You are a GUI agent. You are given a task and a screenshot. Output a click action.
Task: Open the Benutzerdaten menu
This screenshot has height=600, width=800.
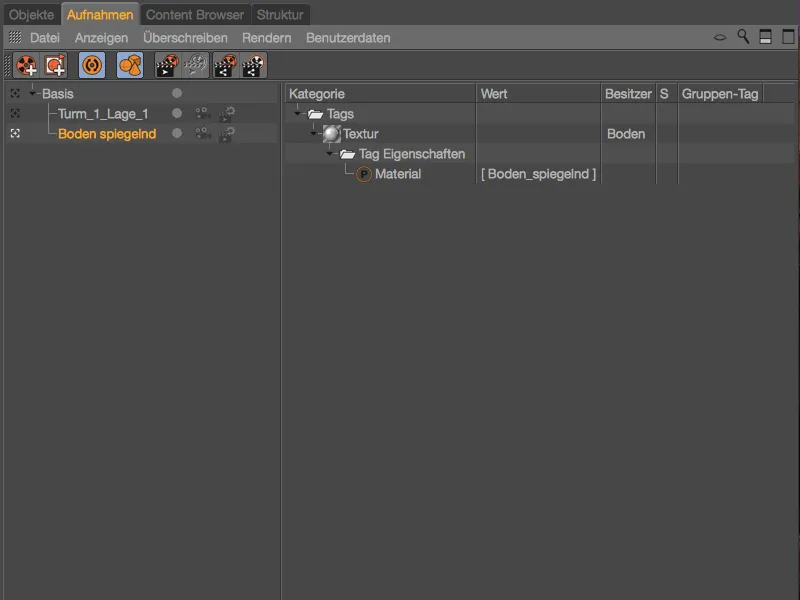[348, 38]
